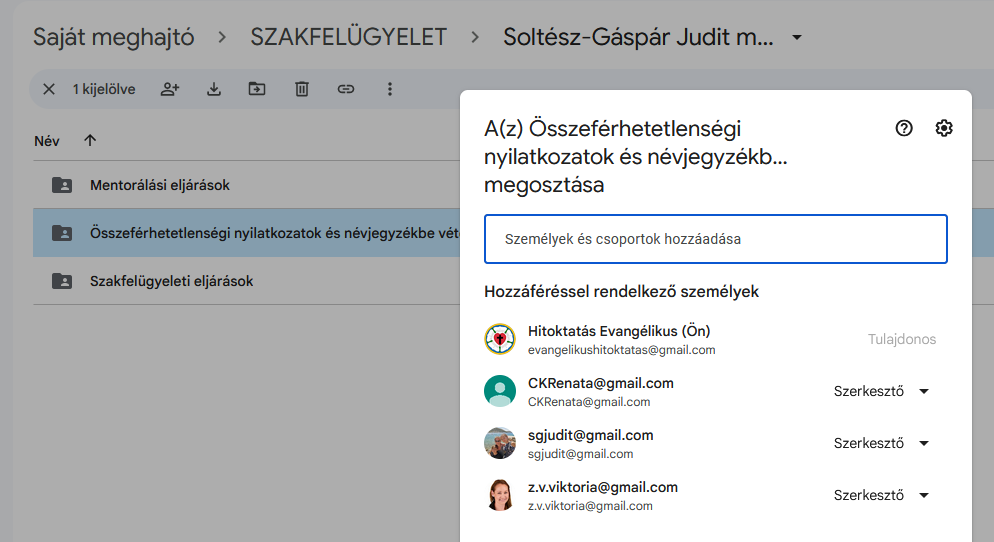The width and height of the screenshot is (994, 542).
Task: Select the Összeférhetetlenségi nyilatkozatok és névjegyzékbe row
Action: click(247, 233)
